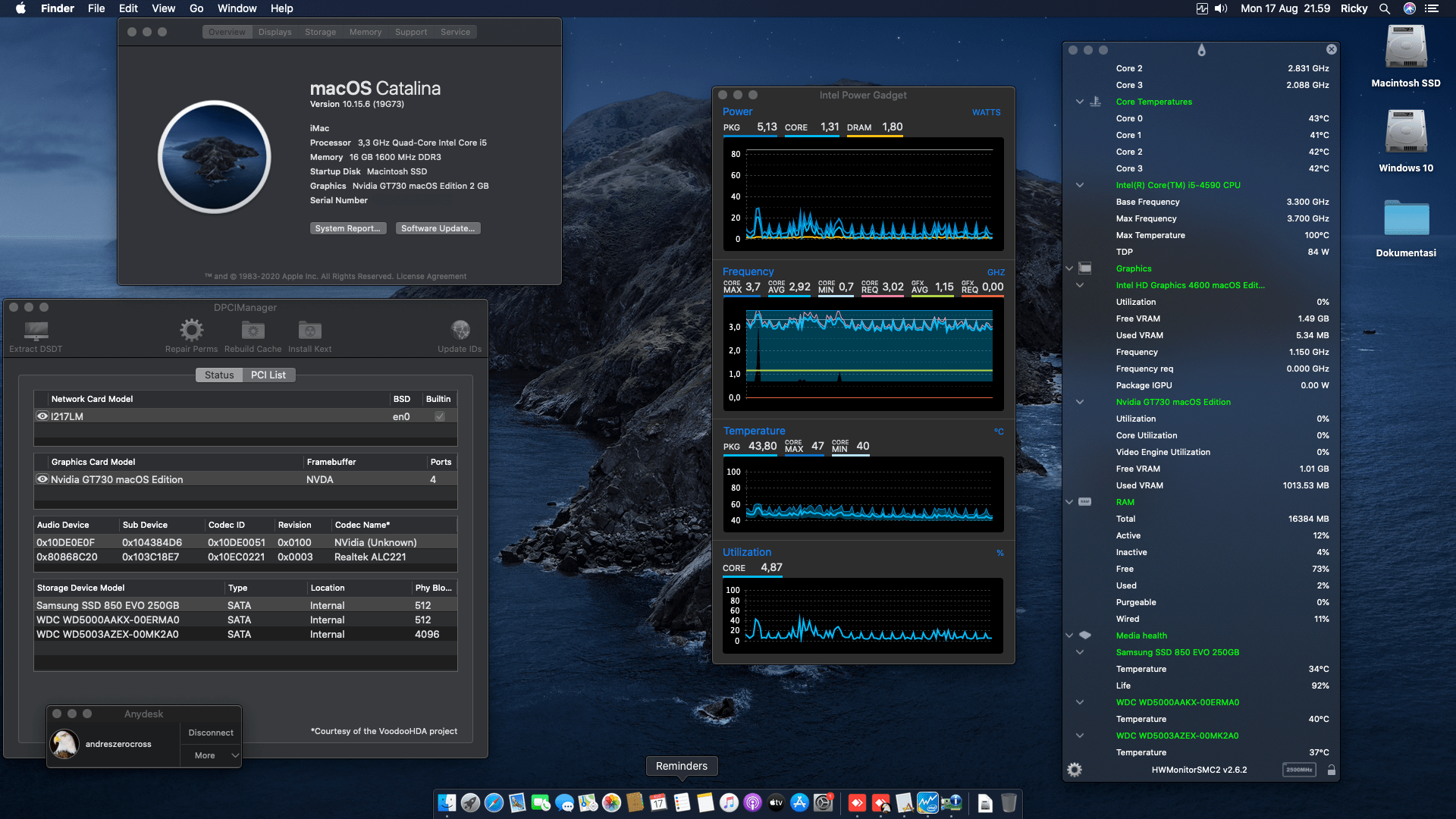Open the More dropdown in AnyDesk
1456x819 pixels.
pyautogui.click(x=211, y=755)
